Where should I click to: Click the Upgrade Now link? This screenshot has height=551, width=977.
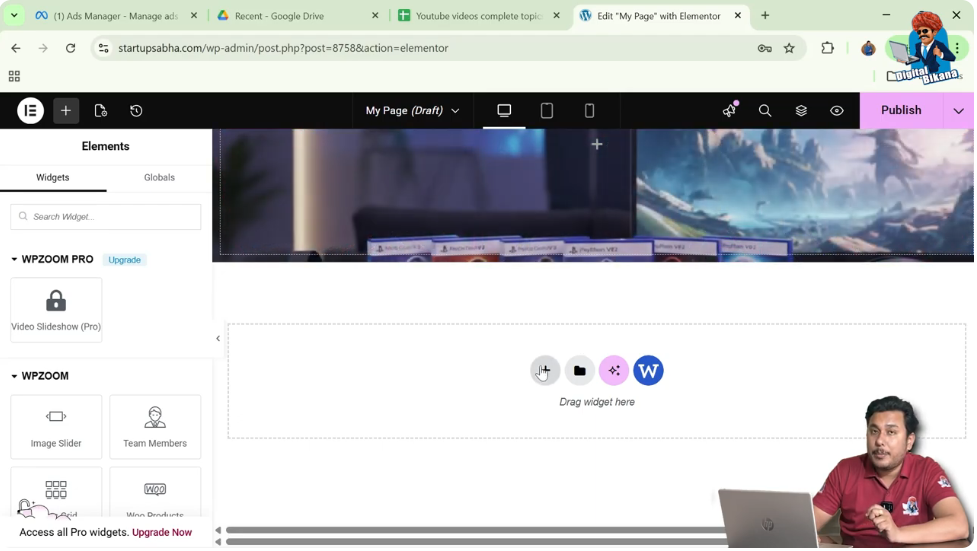162,532
